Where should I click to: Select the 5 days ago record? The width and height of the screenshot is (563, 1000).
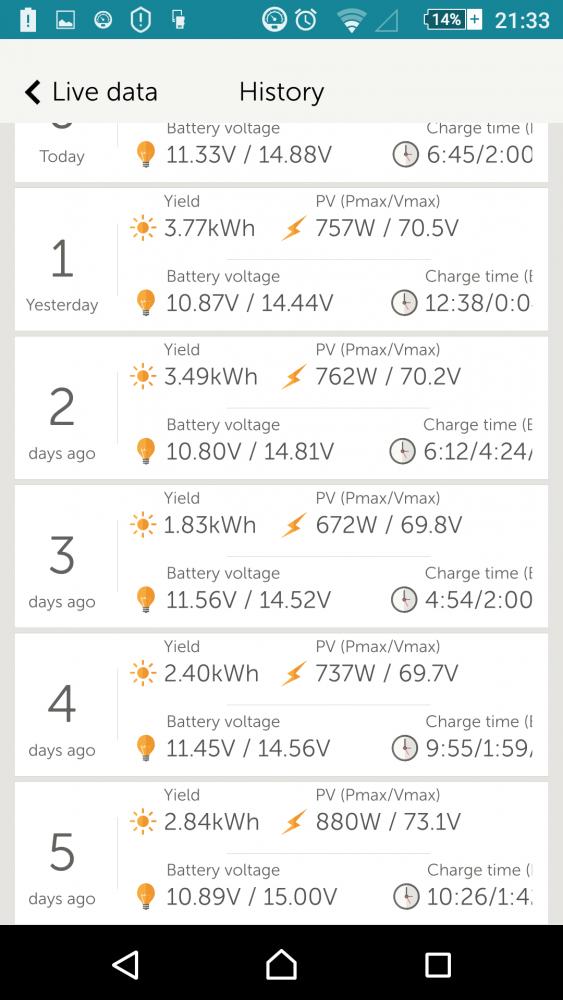coord(281,853)
